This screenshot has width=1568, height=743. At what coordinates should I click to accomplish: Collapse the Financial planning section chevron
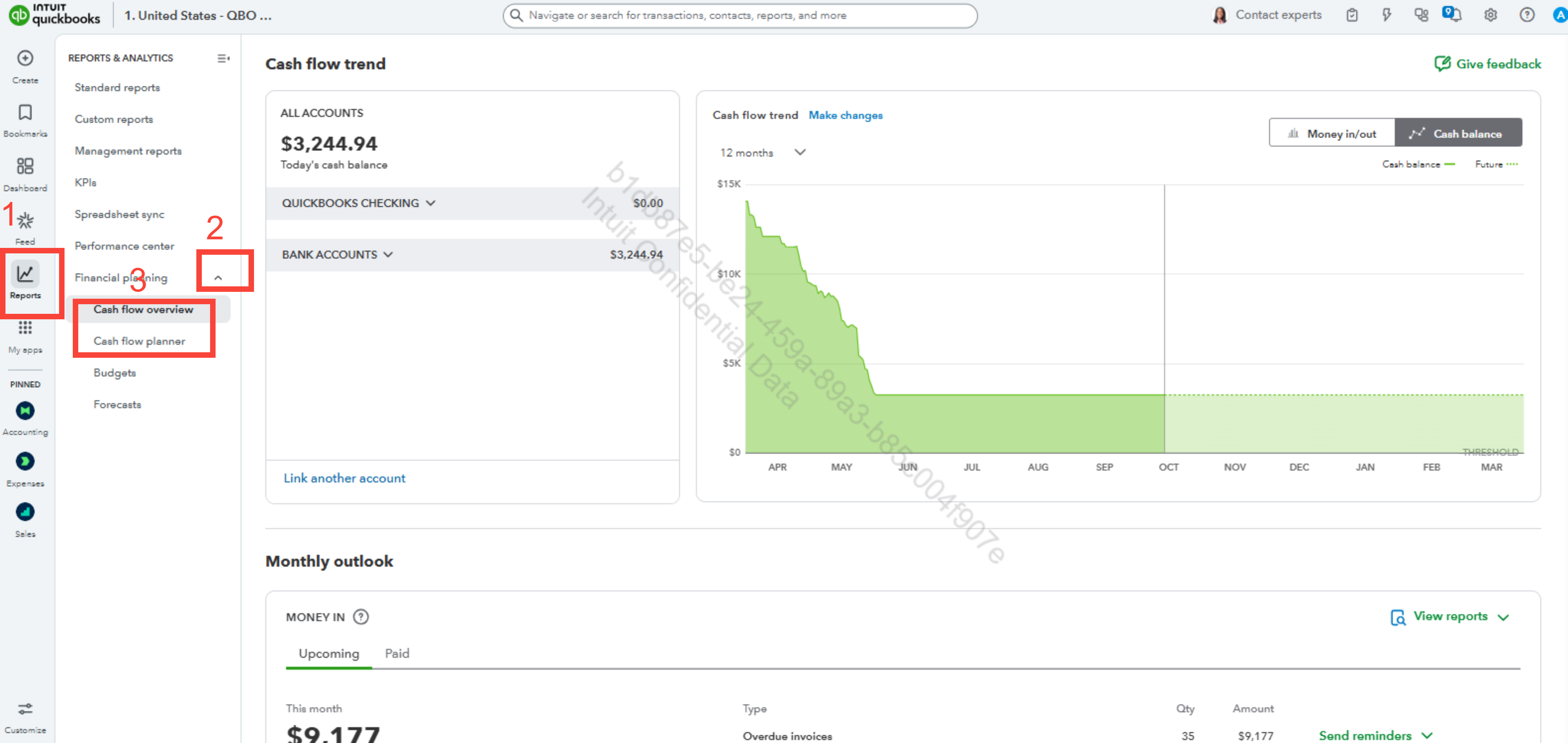(219, 278)
